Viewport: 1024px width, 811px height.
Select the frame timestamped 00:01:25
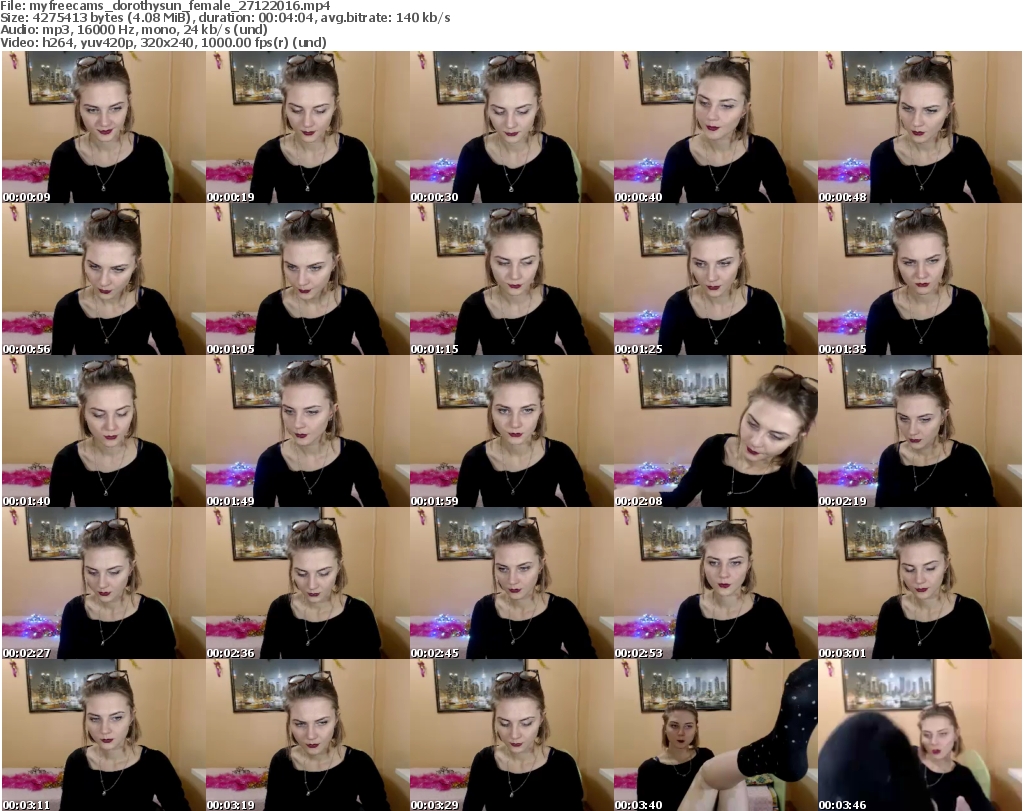(x=716, y=279)
